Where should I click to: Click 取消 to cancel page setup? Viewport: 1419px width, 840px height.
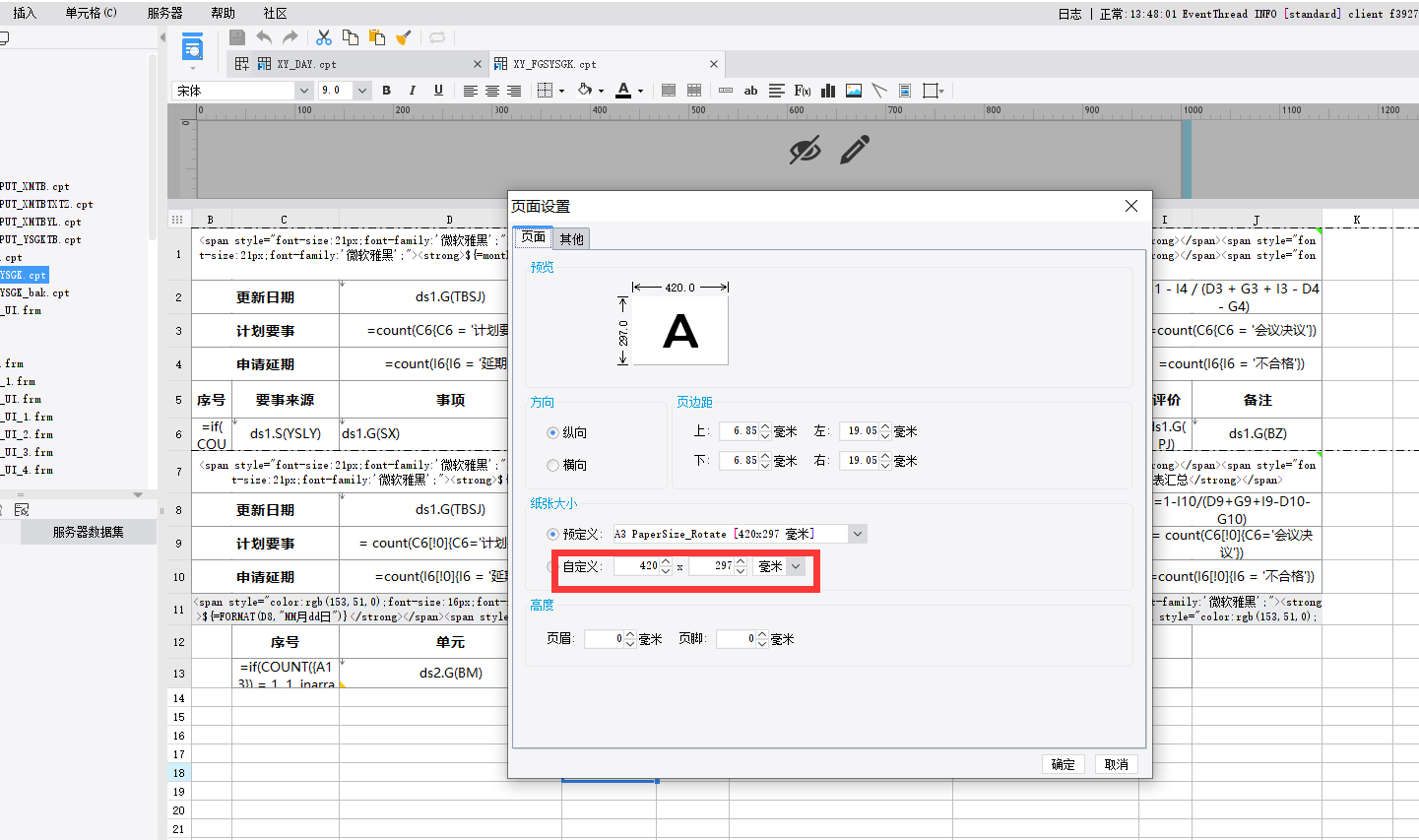click(1116, 764)
